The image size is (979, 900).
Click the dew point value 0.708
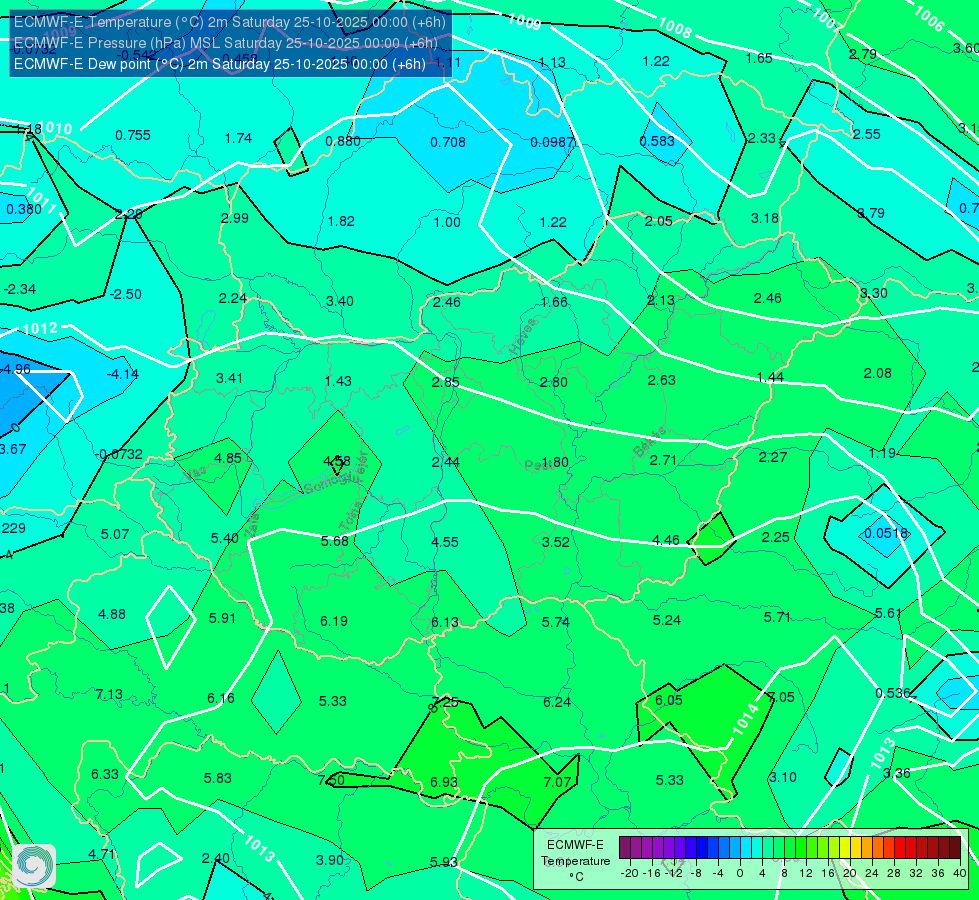[448, 142]
